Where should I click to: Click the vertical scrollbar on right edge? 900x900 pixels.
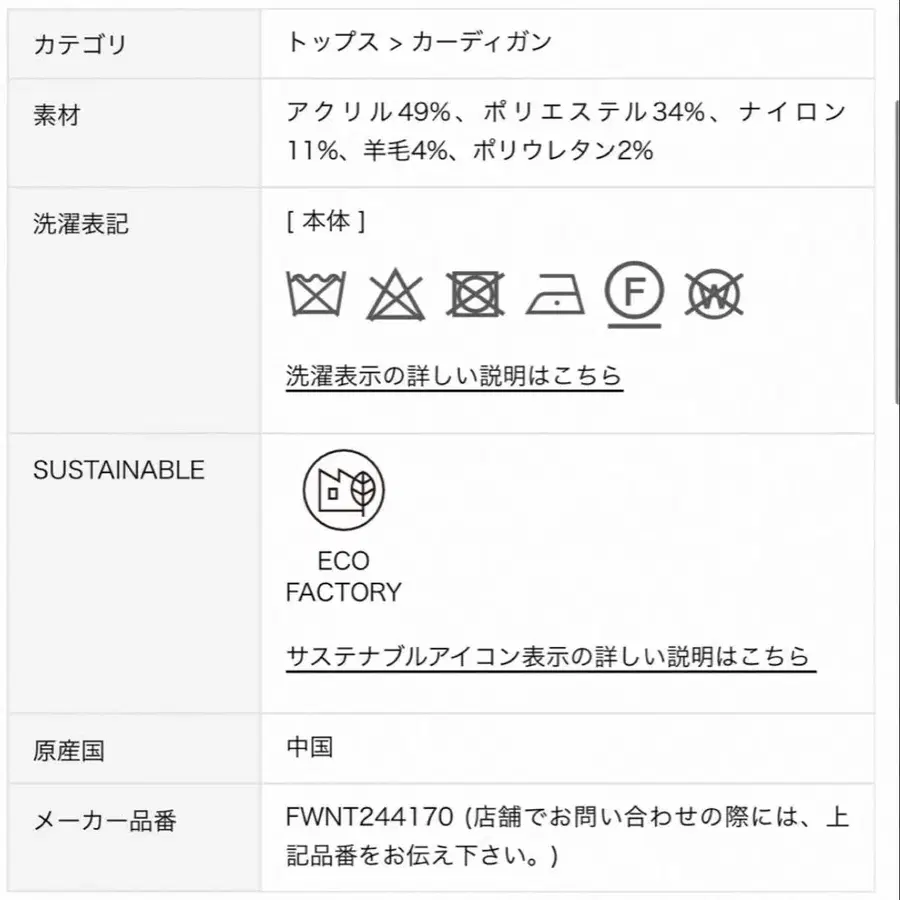[x=894, y=250]
